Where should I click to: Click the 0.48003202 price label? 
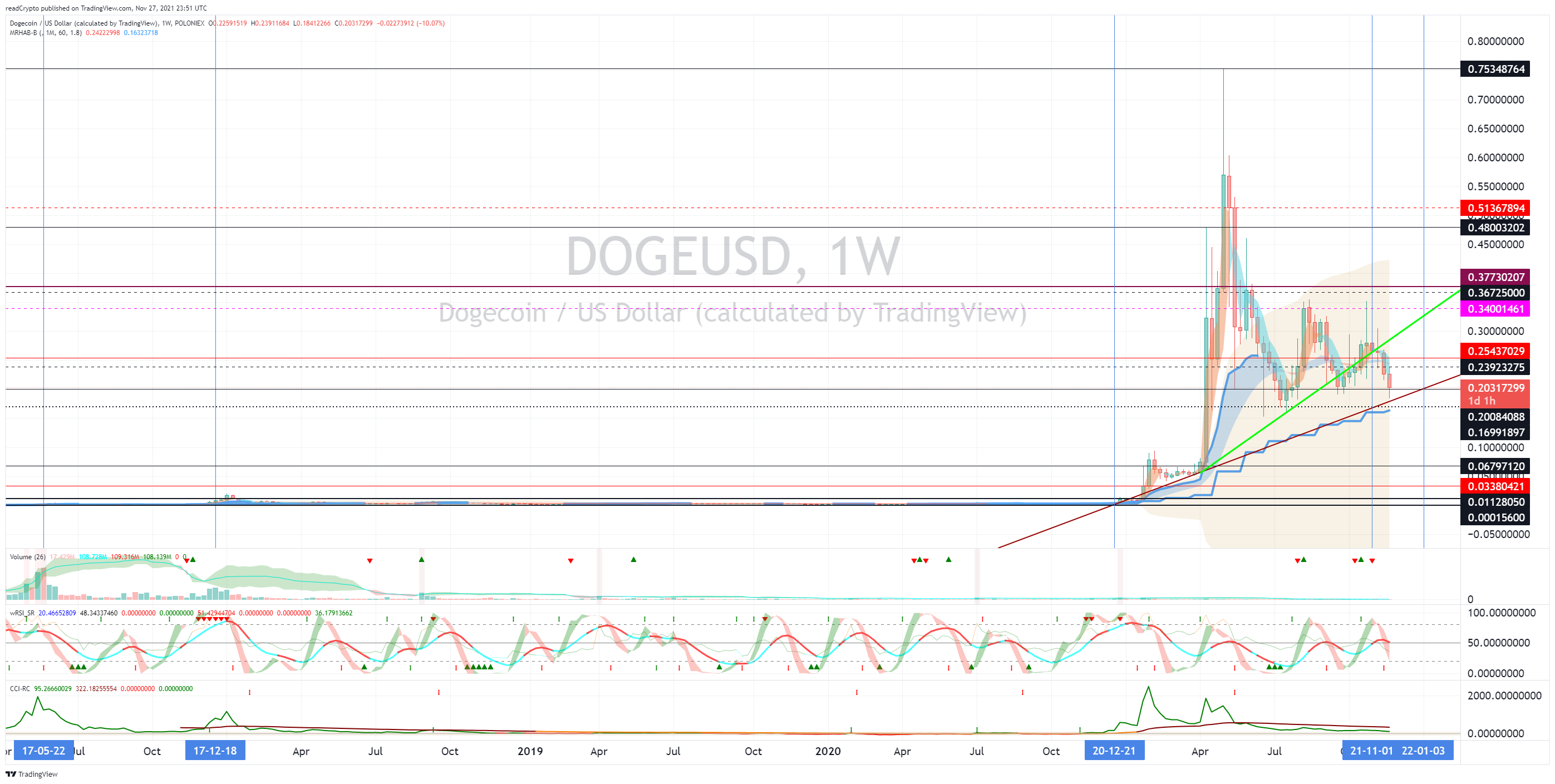click(x=1495, y=228)
